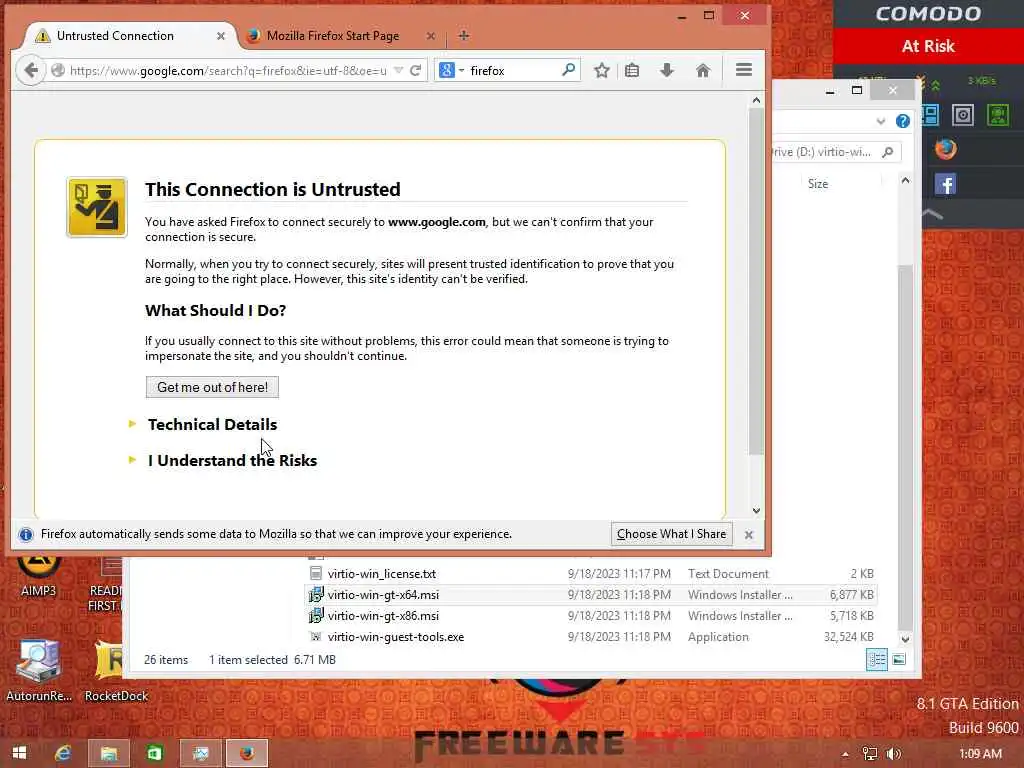Collapse Comodo widget with up chevron
Viewport: 1024px width, 768px height.
(x=932, y=214)
